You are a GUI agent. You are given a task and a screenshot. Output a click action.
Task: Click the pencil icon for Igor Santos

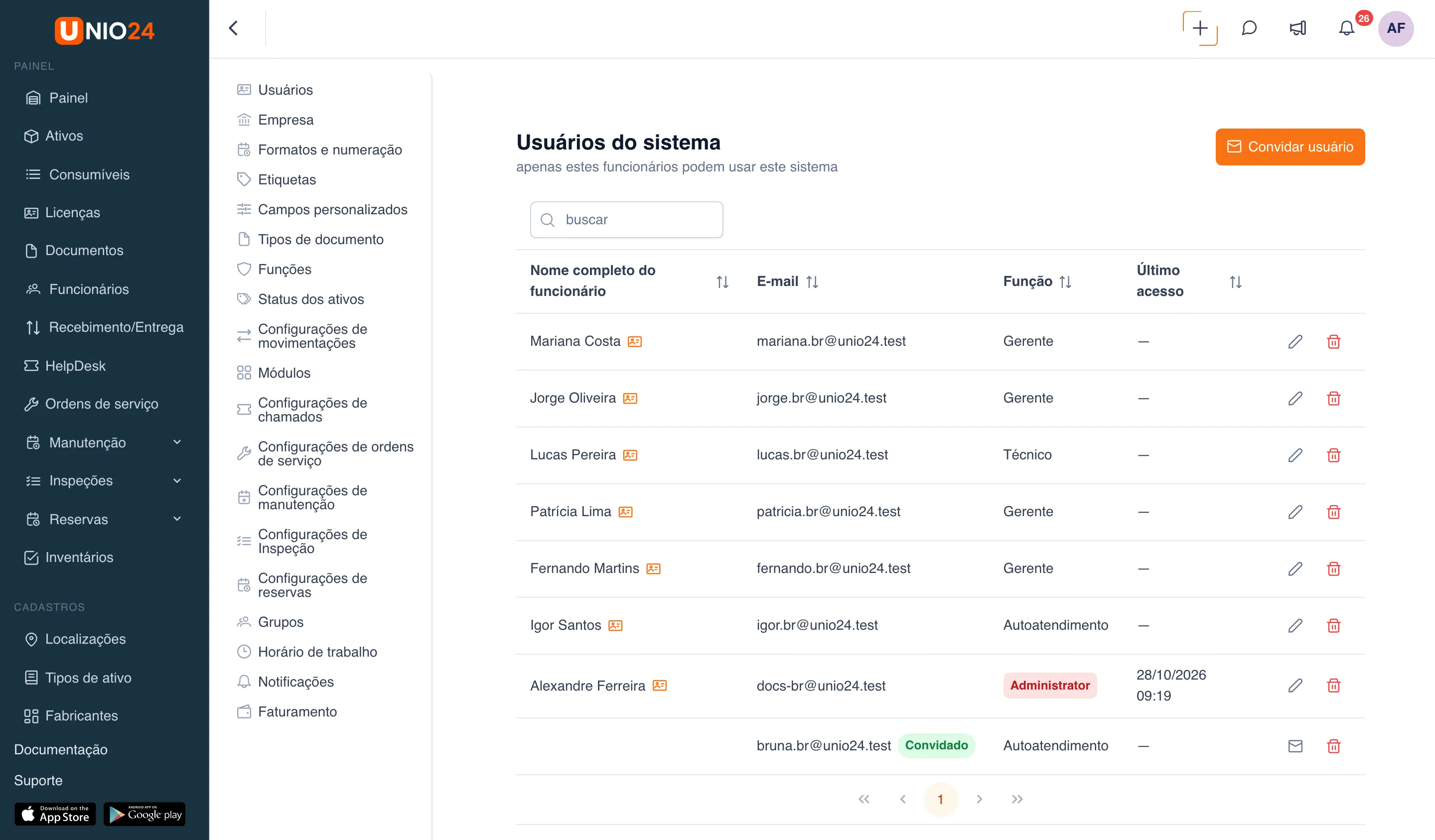click(1295, 625)
